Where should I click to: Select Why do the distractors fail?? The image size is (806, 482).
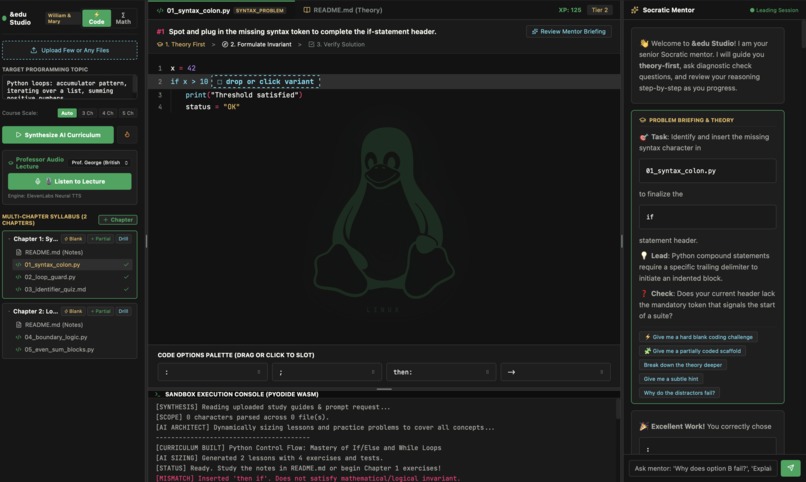(x=679, y=393)
